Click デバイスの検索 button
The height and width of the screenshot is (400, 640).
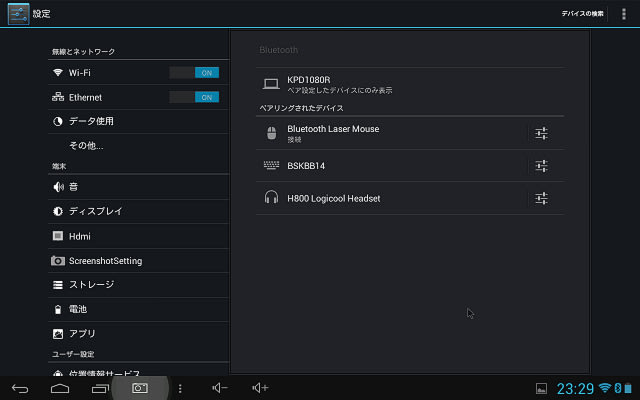pos(582,14)
